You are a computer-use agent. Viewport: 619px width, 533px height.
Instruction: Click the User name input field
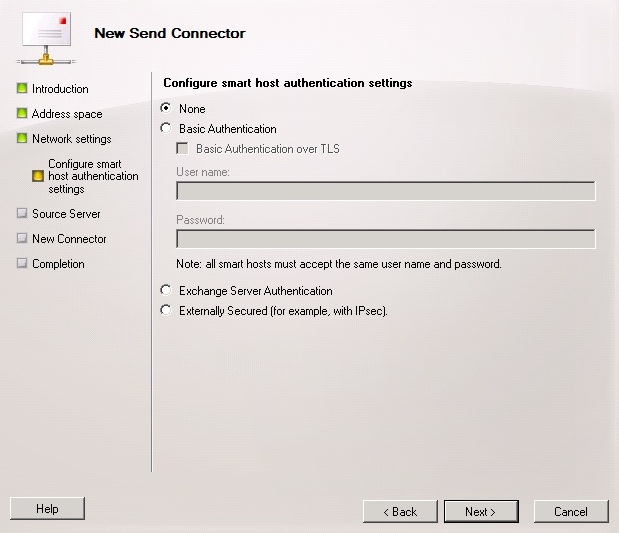coord(386,191)
